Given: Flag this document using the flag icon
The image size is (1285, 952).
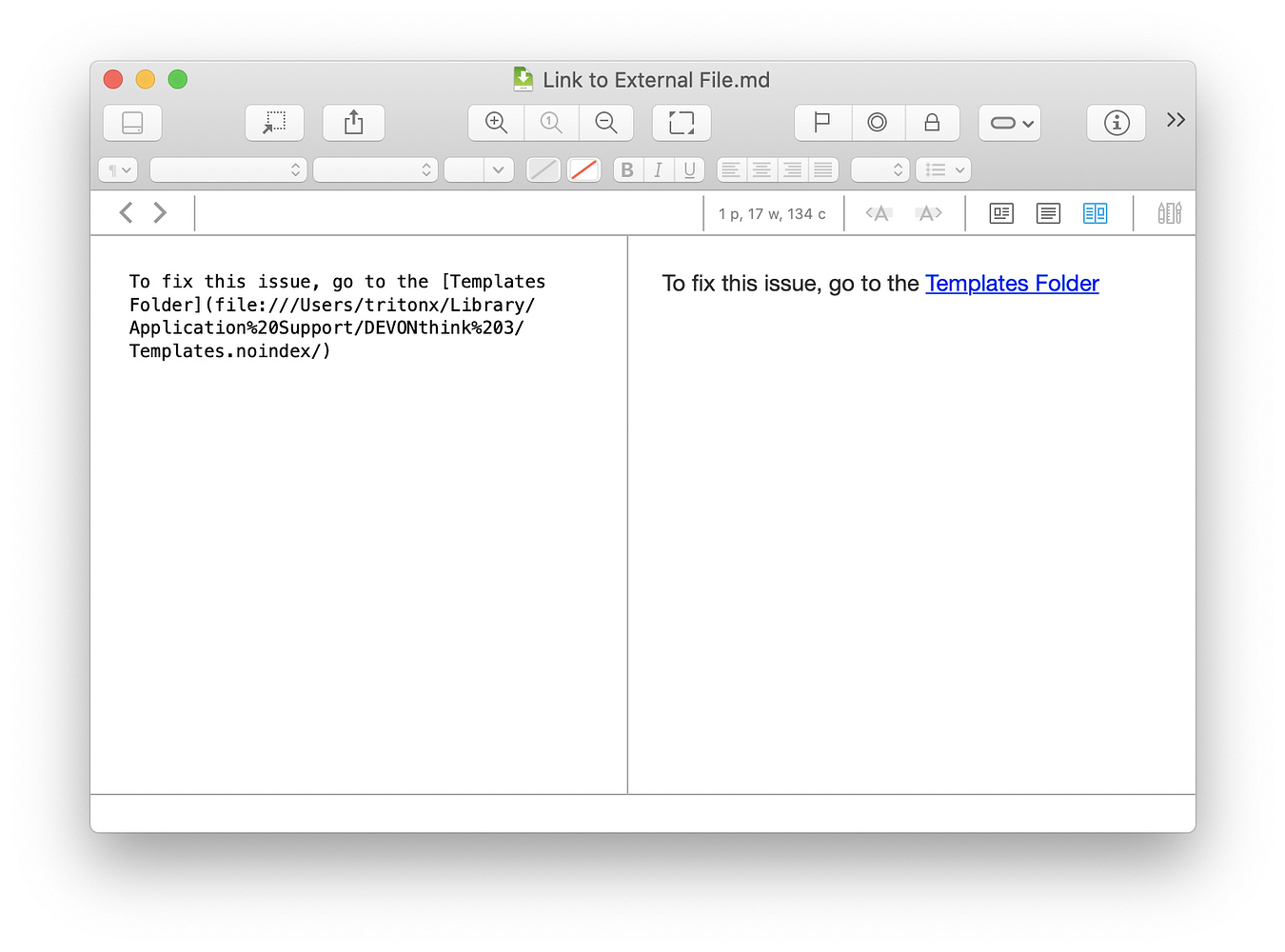Looking at the screenshot, I should (x=821, y=123).
